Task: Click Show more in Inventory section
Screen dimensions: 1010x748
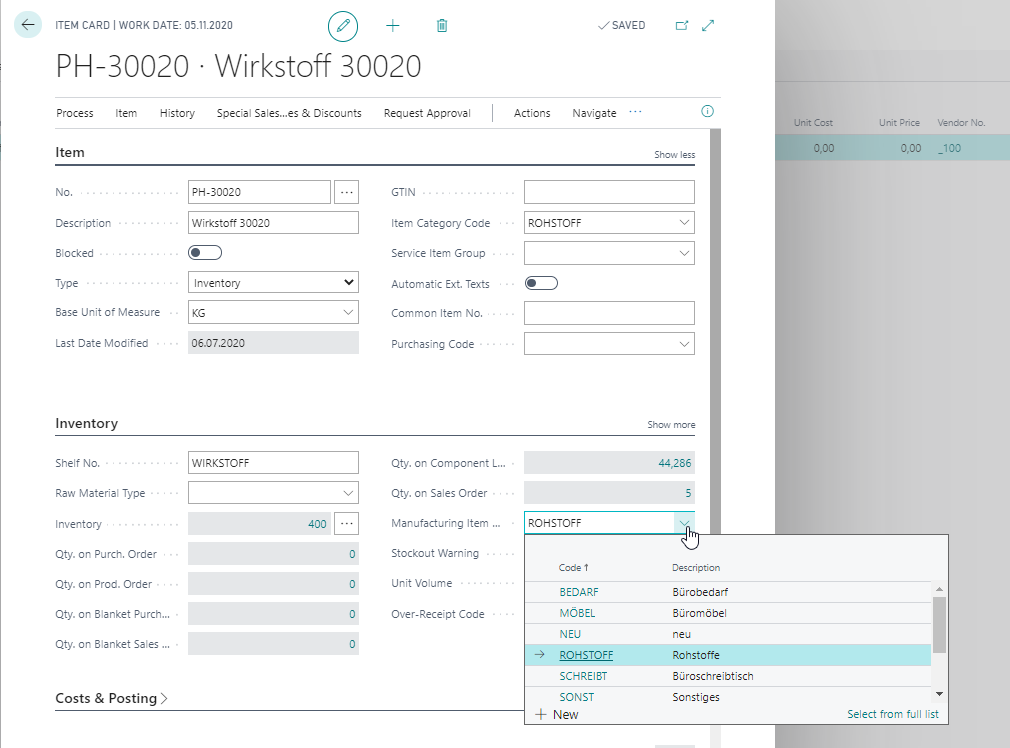Action: coord(671,425)
